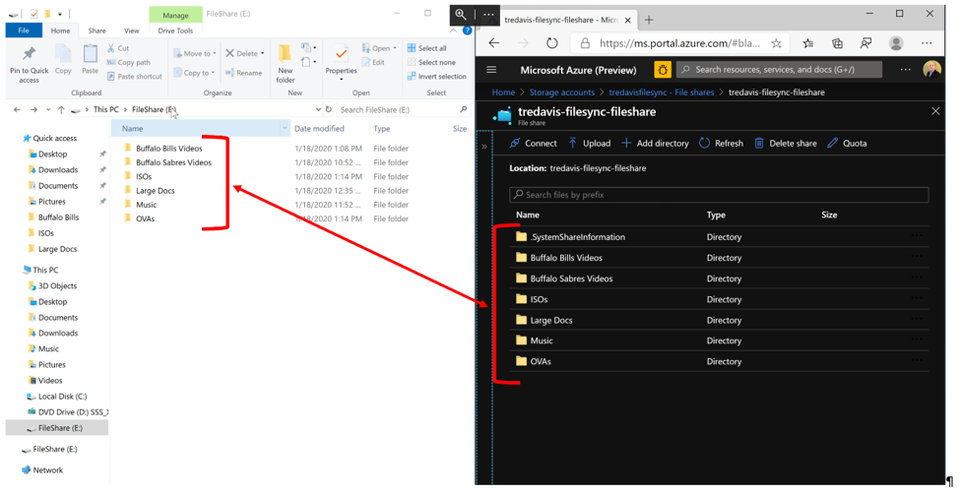Open the Move to dropdown

pyautogui.click(x=195, y=53)
